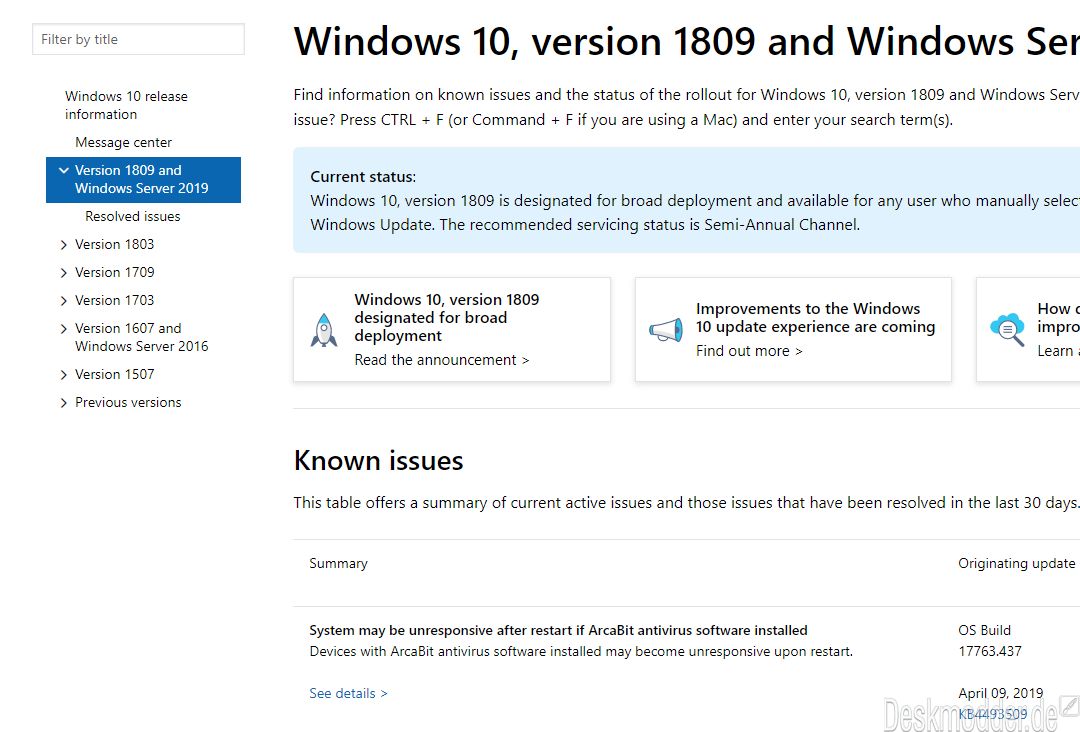The width and height of the screenshot is (1080, 732).
Task: Select Version 1803 in the sidebar
Action: (x=114, y=244)
